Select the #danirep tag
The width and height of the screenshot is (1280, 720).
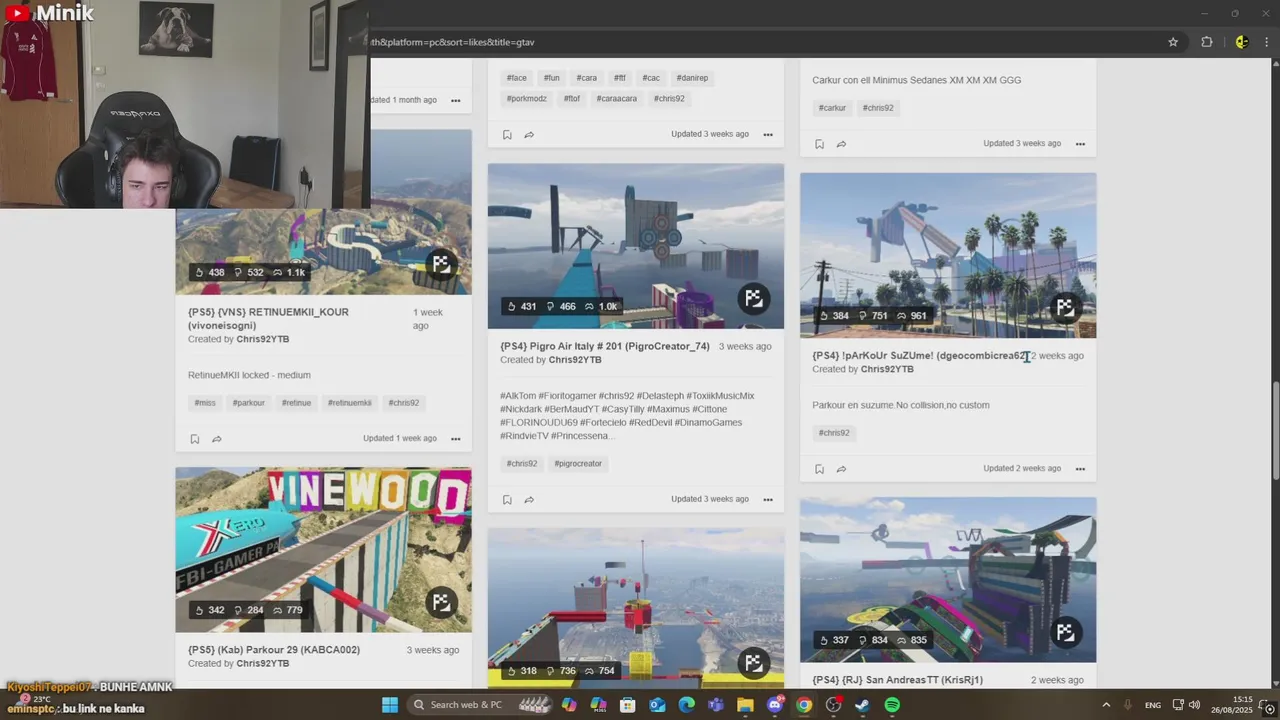click(692, 78)
